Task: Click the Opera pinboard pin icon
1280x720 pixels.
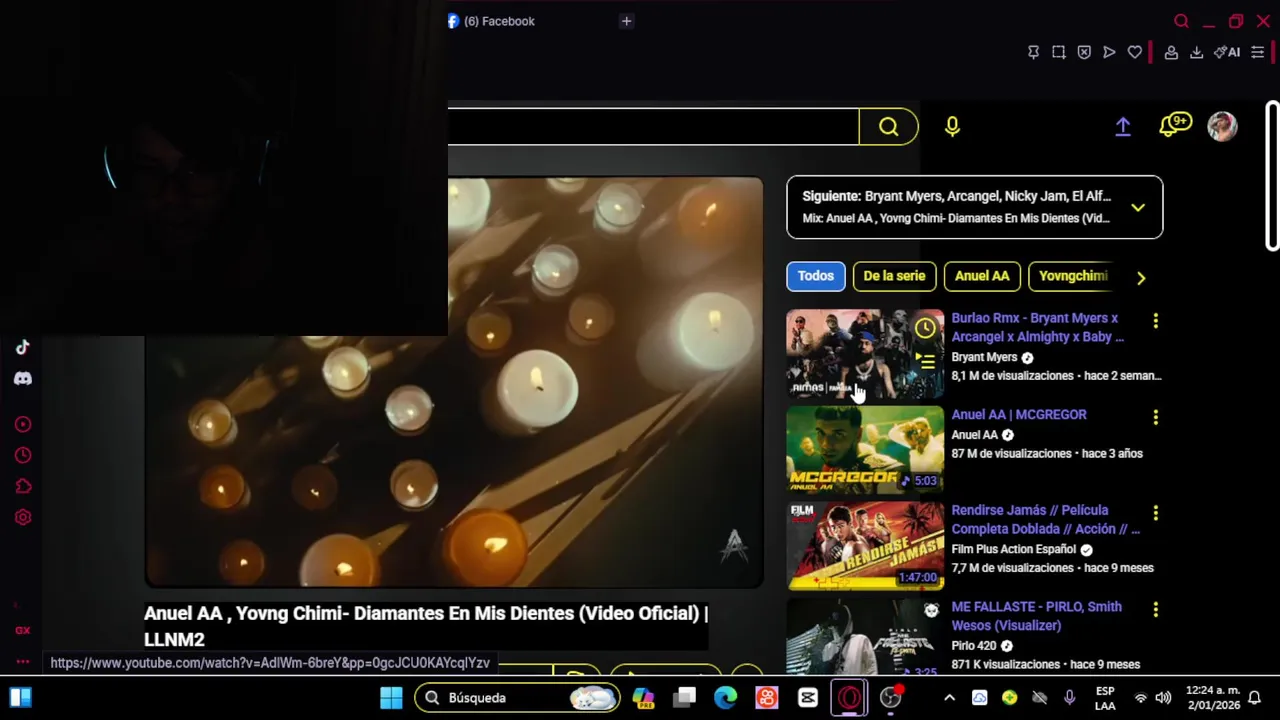Action: [1033, 52]
